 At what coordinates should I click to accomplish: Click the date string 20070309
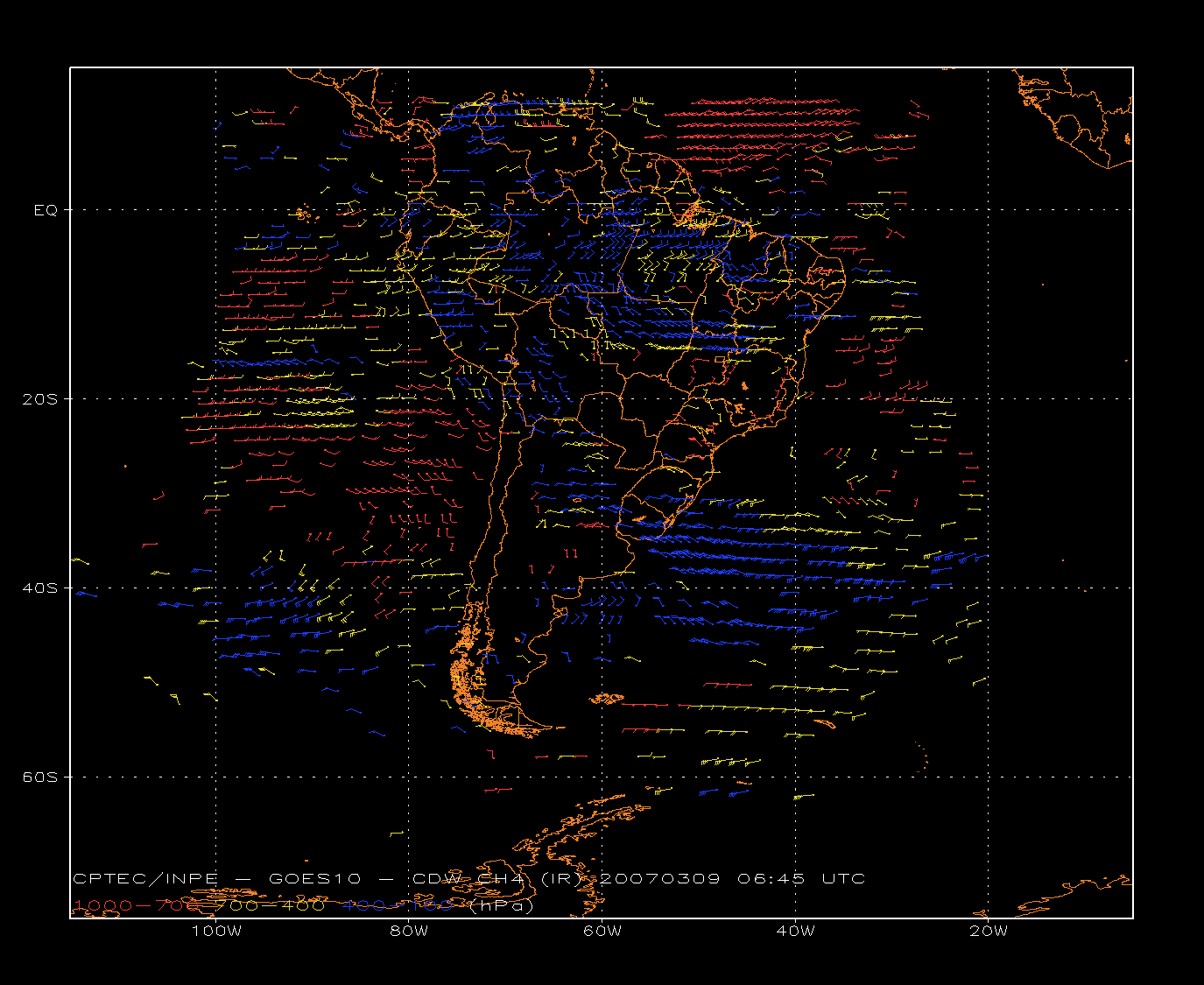(x=660, y=878)
